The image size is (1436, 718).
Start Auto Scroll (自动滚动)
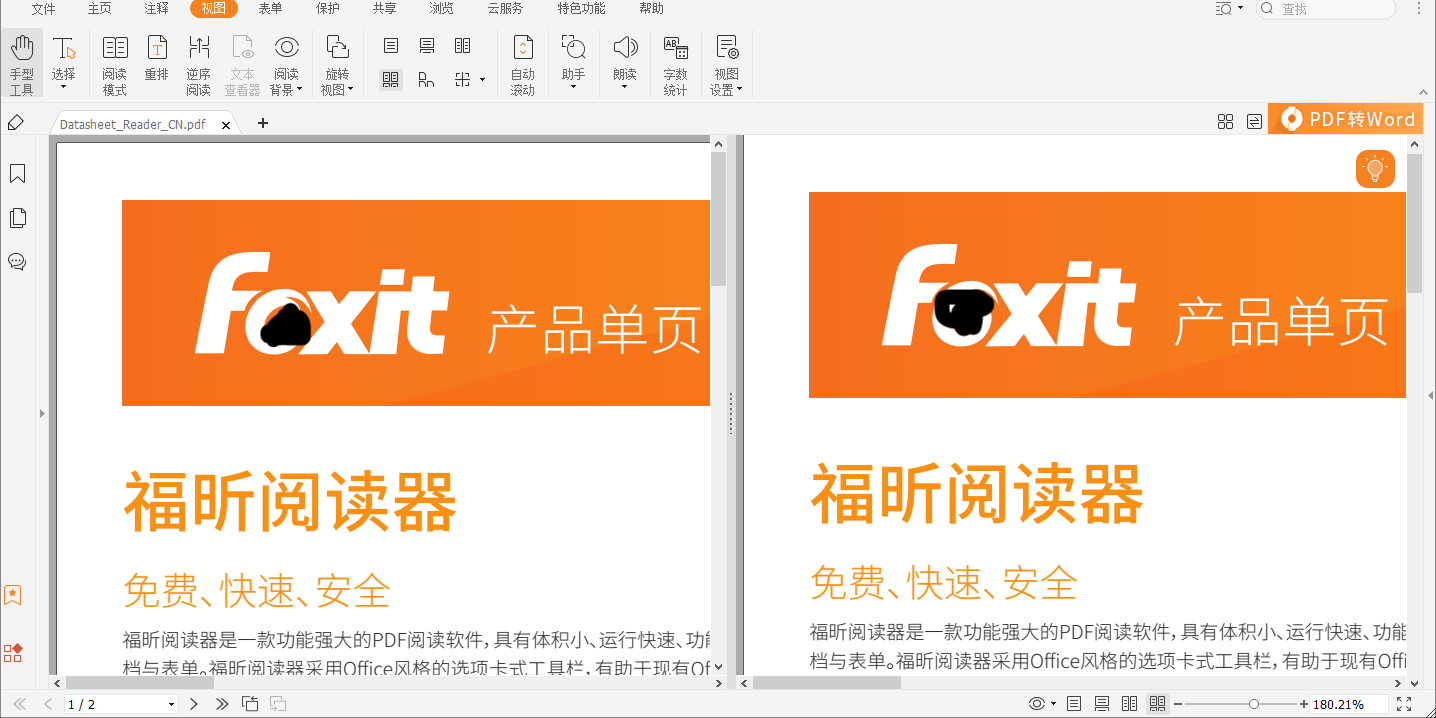pyautogui.click(x=523, y=66)
